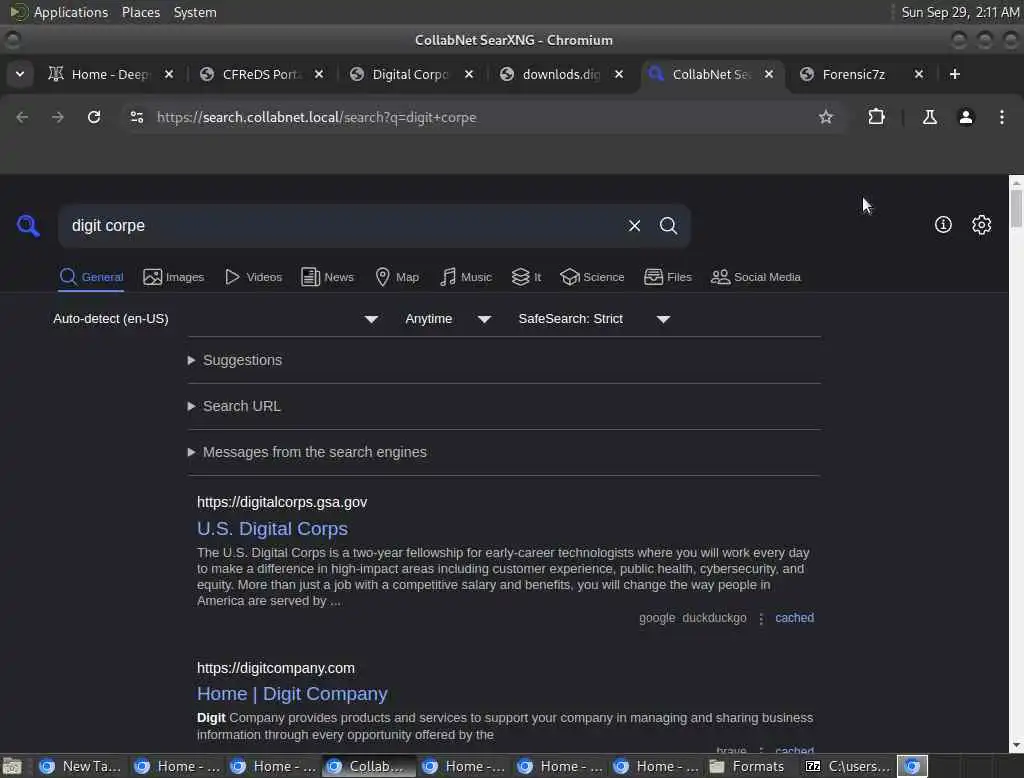Click the page vertical scrollbar thumb
This screenshot has width=1024, height=778.
[x=1016, y=208]
